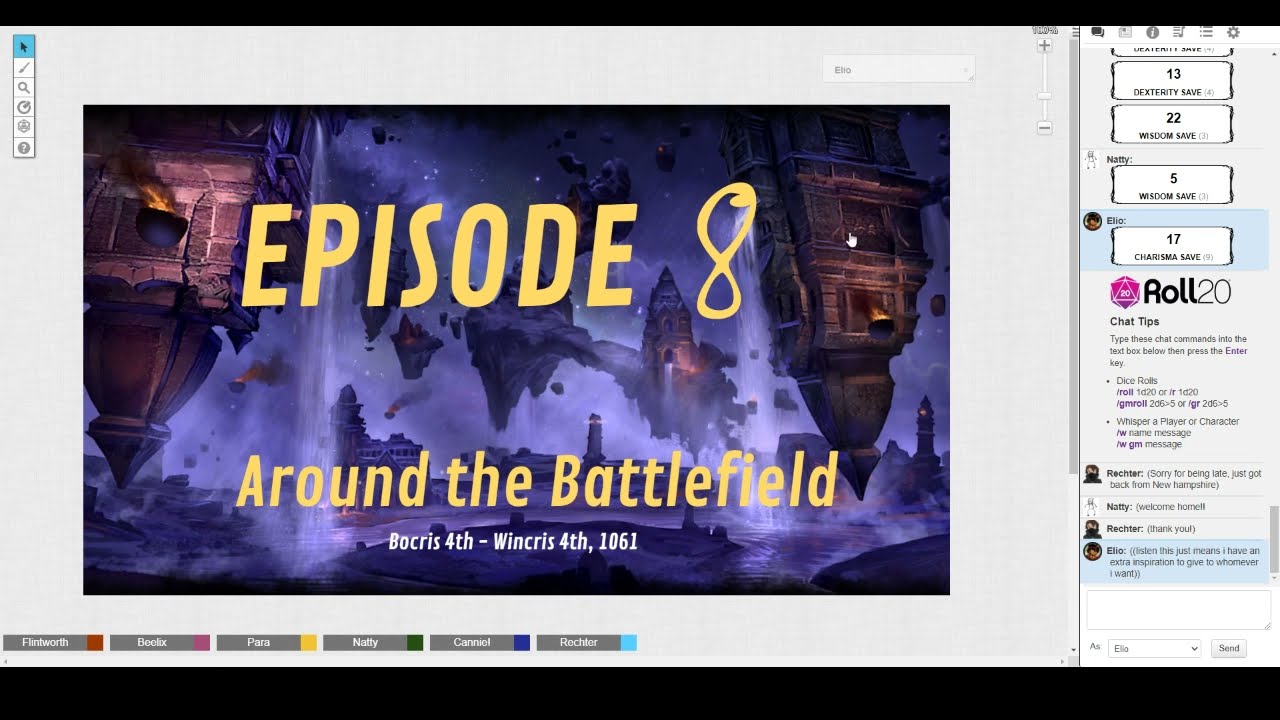Zoom in with the plus button
Viewport: 1280px width, 720px height.
point(1044,46)
